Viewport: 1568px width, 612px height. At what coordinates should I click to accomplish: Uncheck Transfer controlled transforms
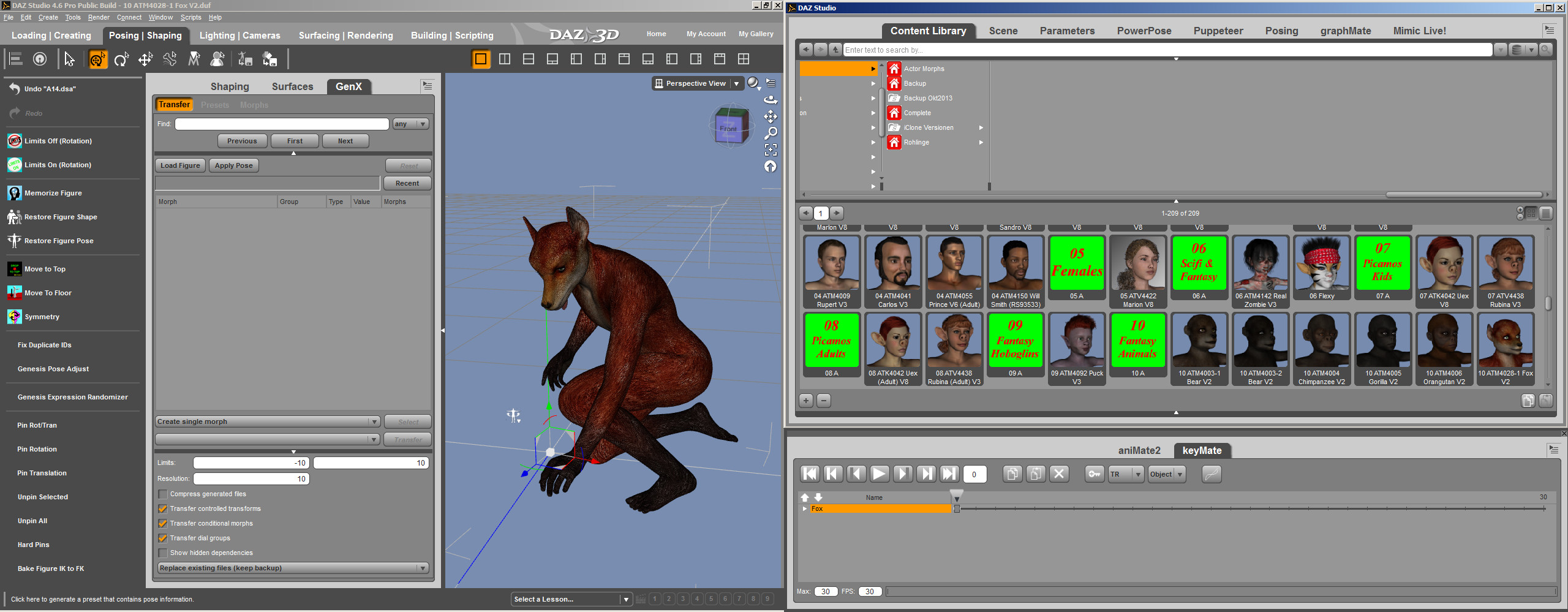[x=163, y=508]
